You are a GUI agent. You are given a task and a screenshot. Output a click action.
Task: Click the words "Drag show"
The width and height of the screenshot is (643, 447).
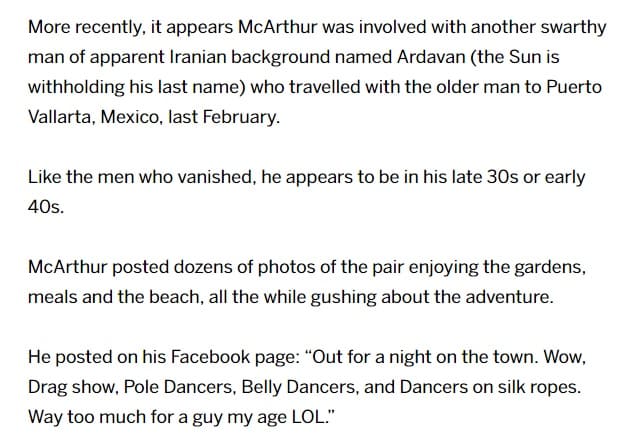tap(72, 387)
